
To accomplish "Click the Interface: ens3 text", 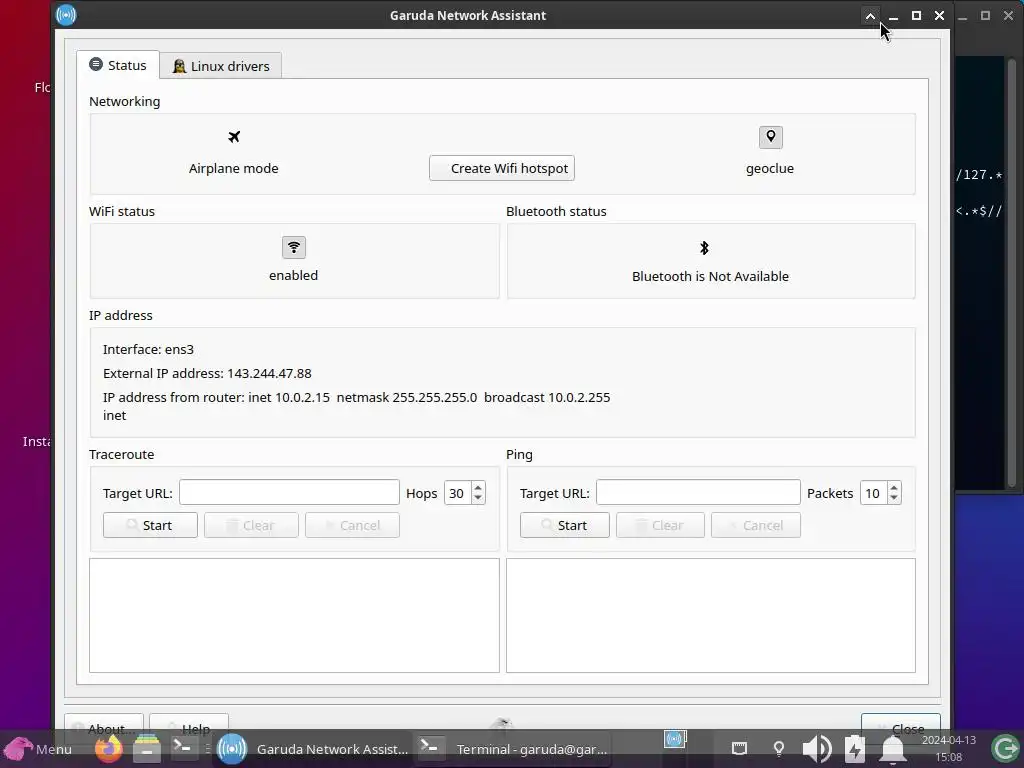I will (x=148, y=349).
